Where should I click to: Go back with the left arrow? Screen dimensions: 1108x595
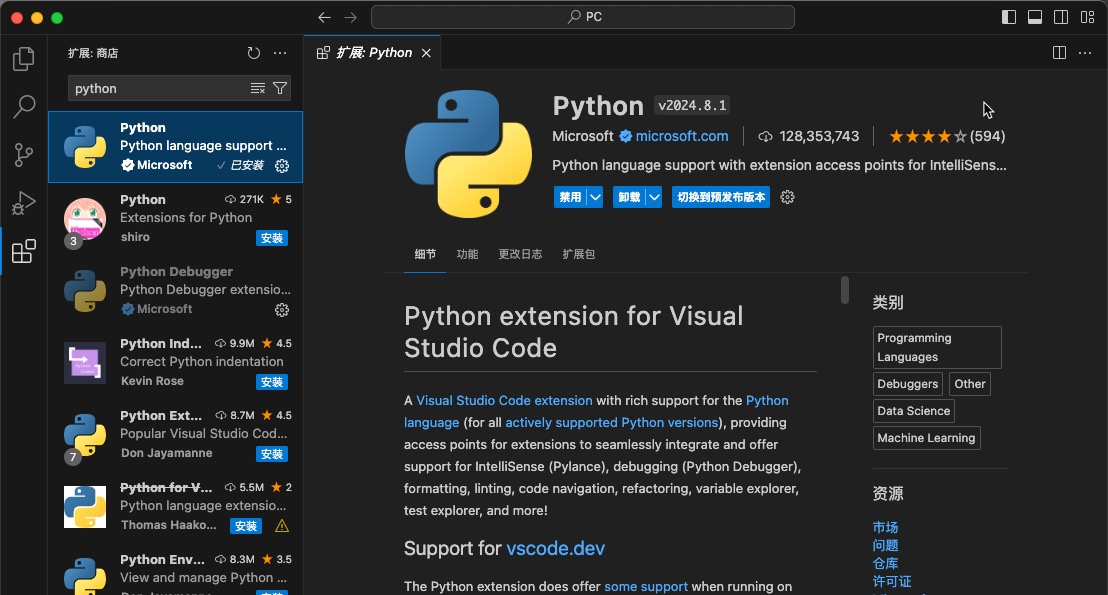[x=324, y=18]
